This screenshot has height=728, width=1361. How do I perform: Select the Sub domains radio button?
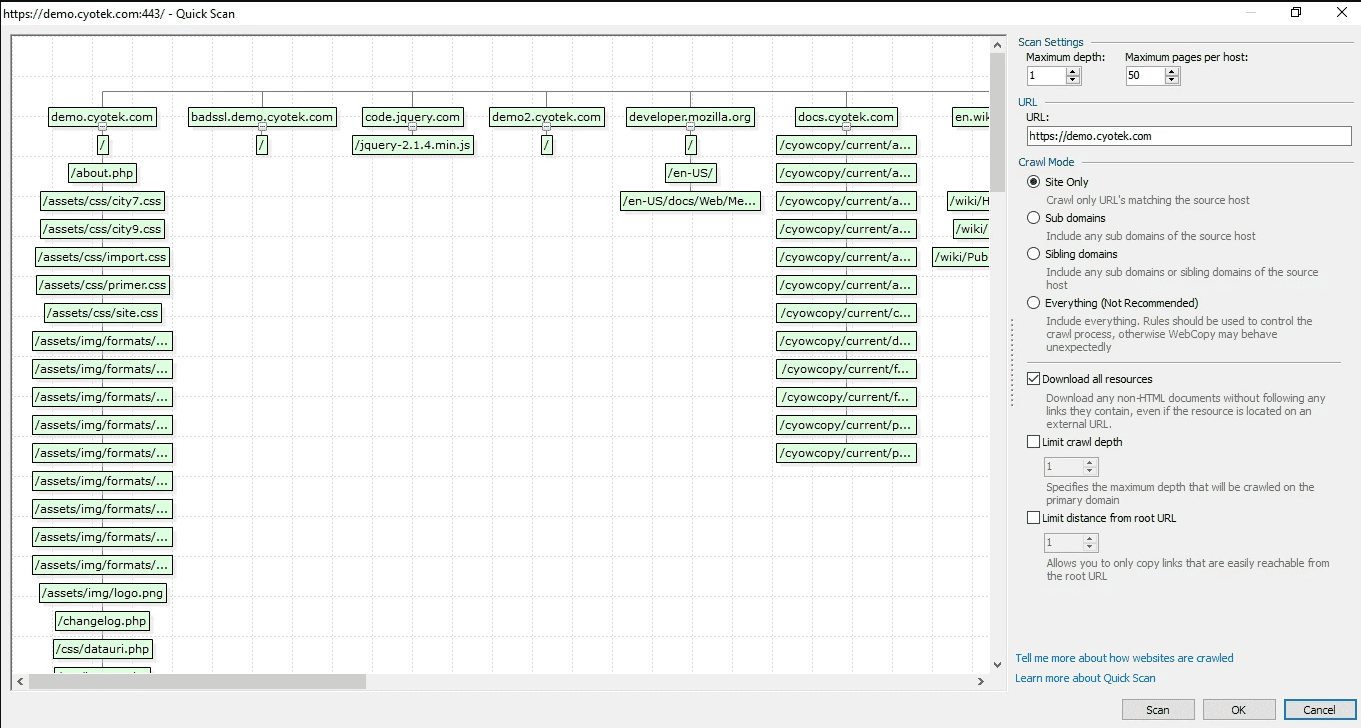[x=1034, y=218]
